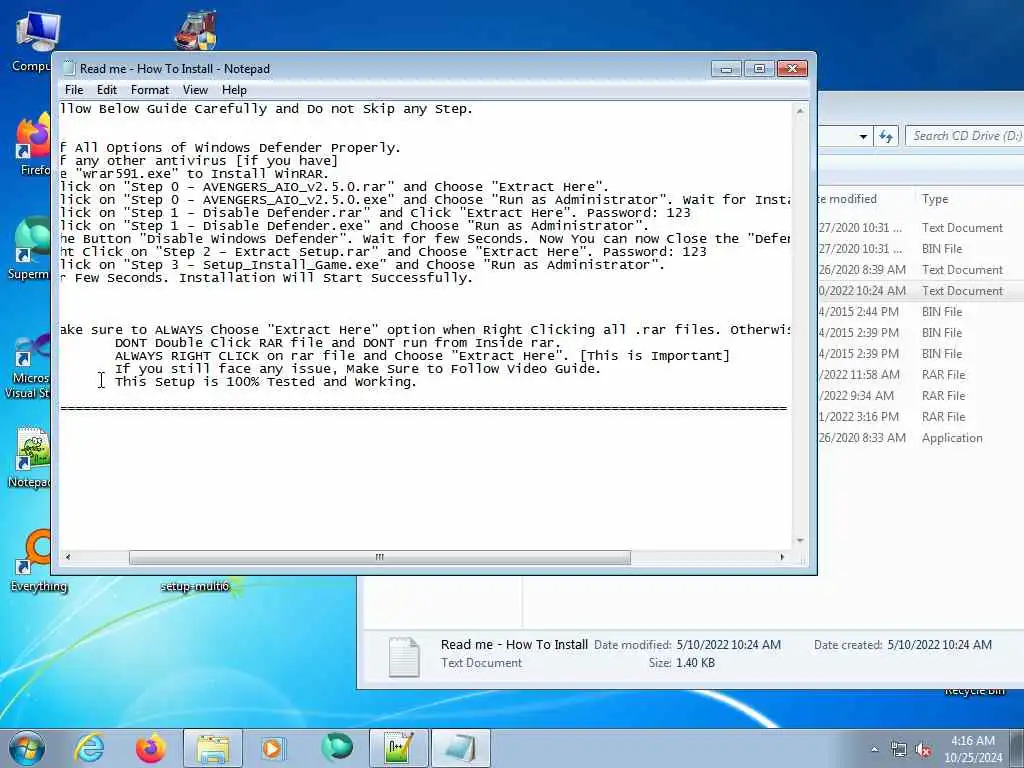The height and width of the screenshot is (768, 1024).
Task: Open the View menu in Notepad
Action: 195,90
